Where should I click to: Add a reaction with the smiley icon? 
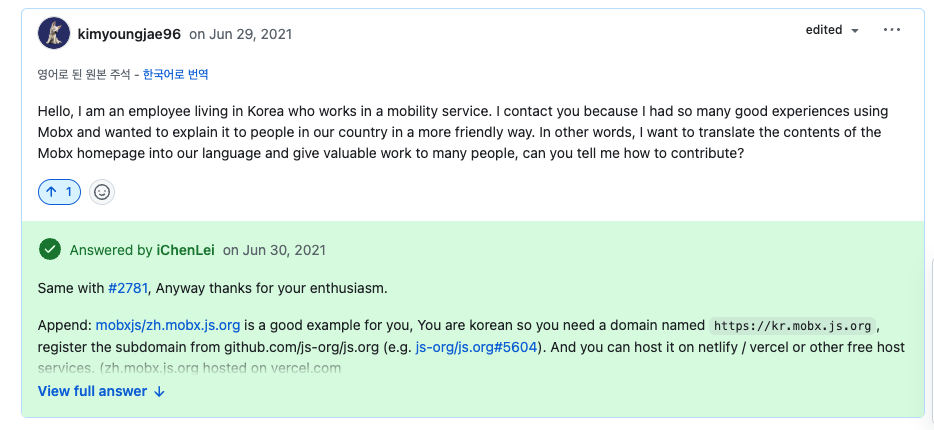[102, 192]
